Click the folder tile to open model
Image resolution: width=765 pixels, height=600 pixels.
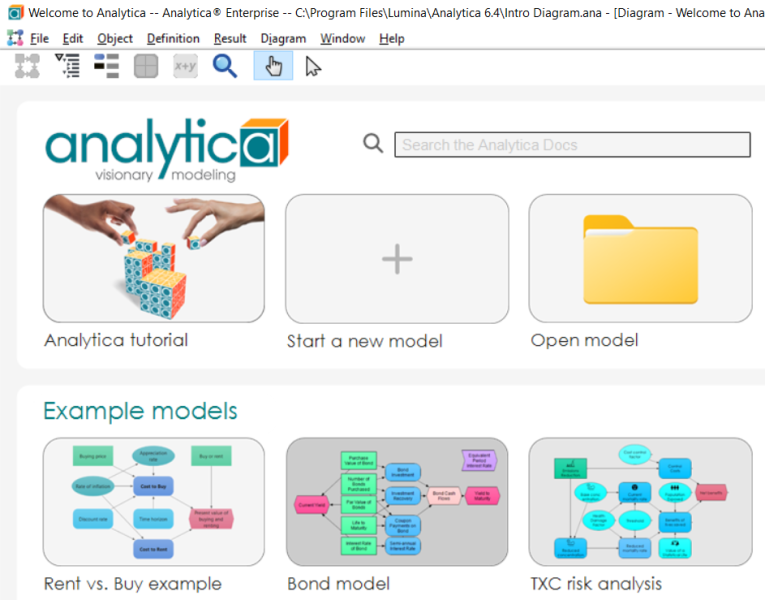[641, 258]
